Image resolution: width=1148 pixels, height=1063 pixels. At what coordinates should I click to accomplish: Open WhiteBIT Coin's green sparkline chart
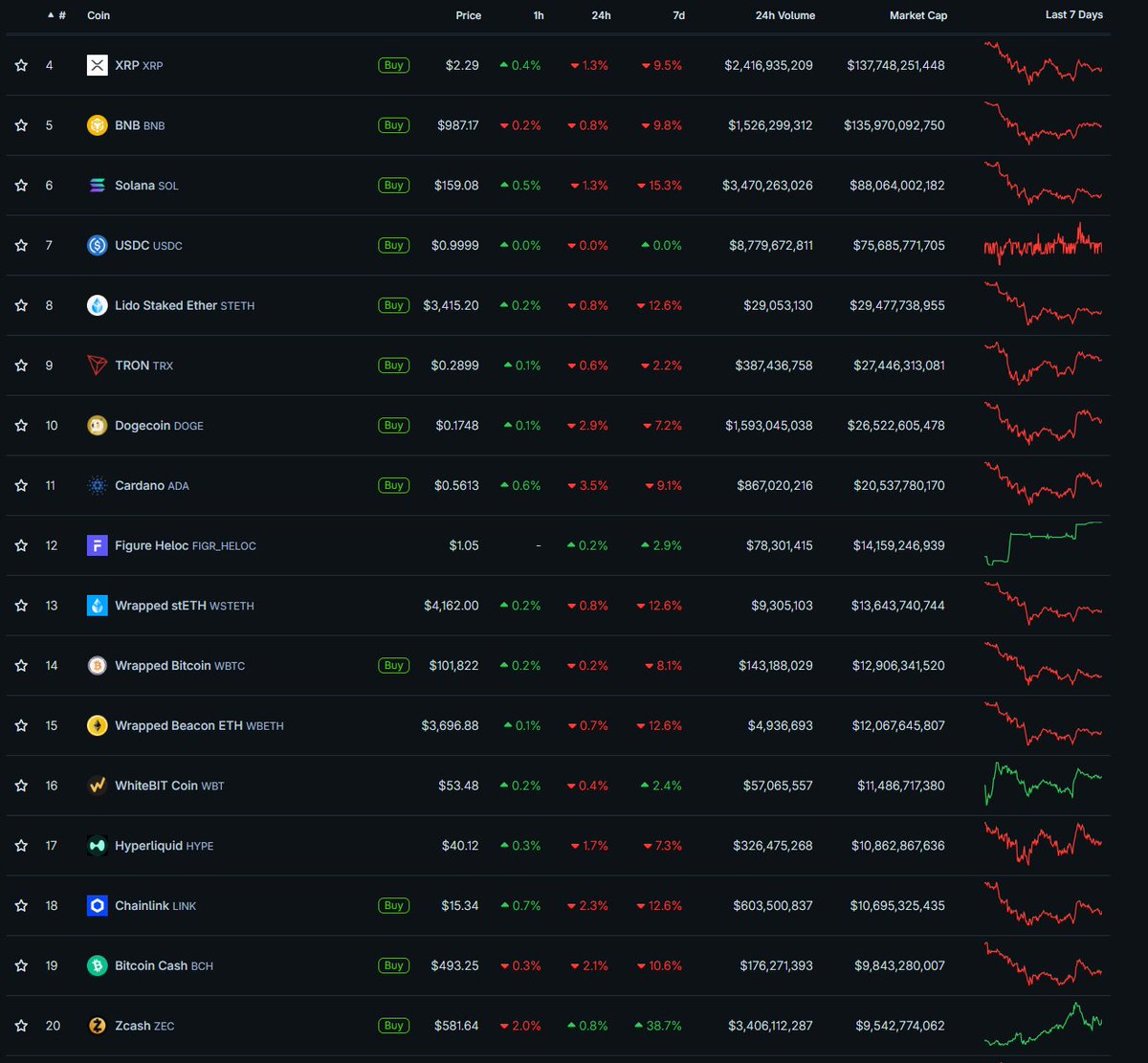(x=1043, y=784)
